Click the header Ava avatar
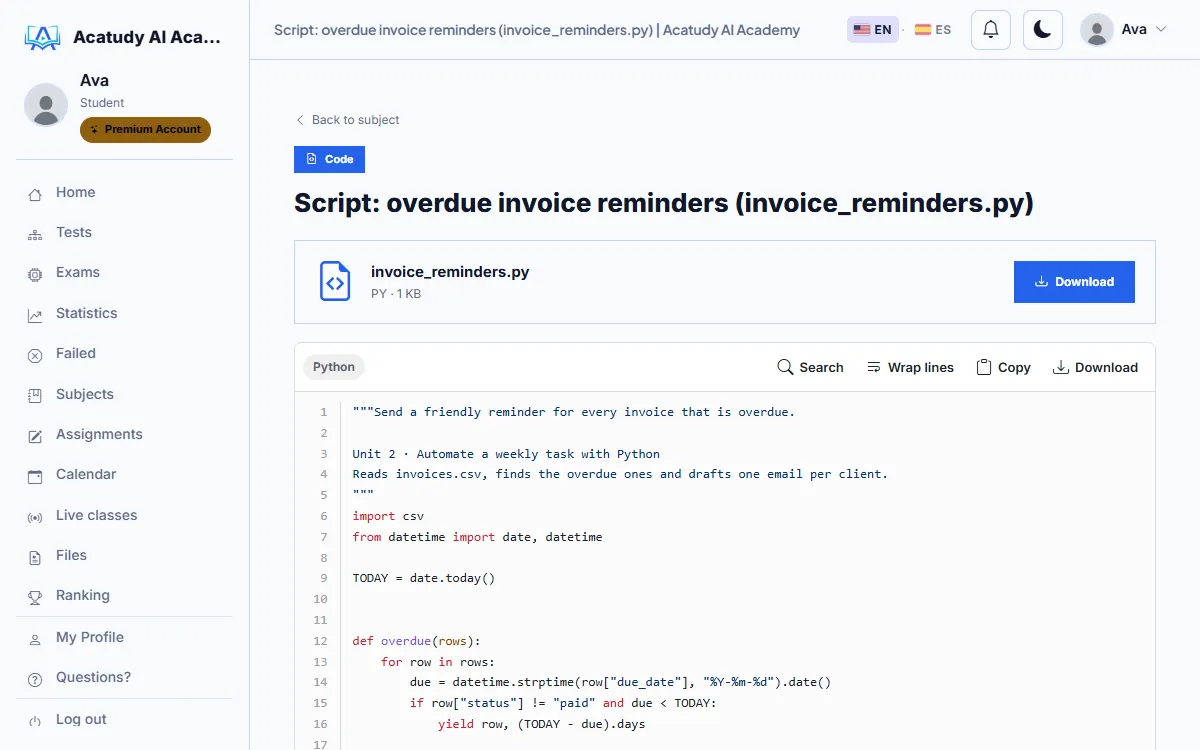 click(x=1097, y=30)
